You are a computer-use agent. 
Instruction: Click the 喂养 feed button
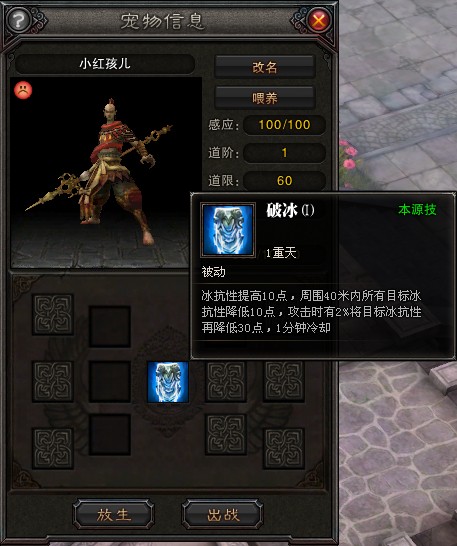[x=265, y=98]
